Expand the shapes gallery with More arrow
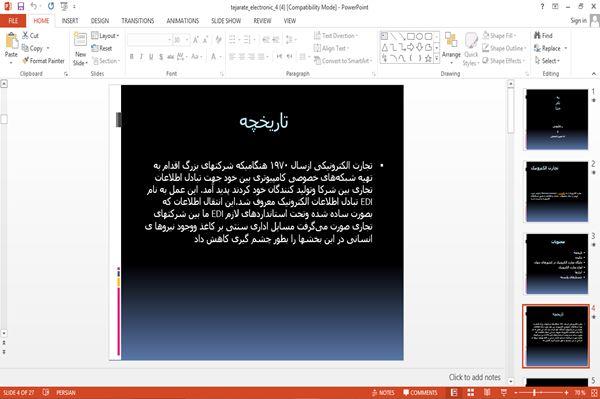This screenshot has width=600, height=399. pos(437,59)
